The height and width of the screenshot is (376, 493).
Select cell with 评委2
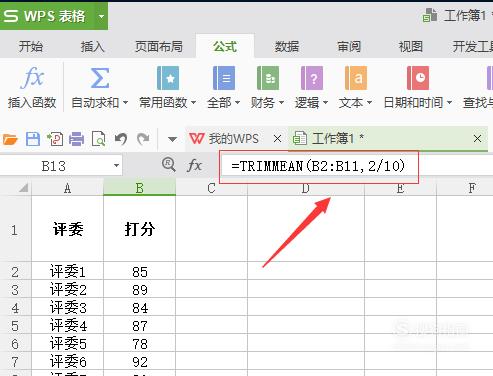[67, 289]
